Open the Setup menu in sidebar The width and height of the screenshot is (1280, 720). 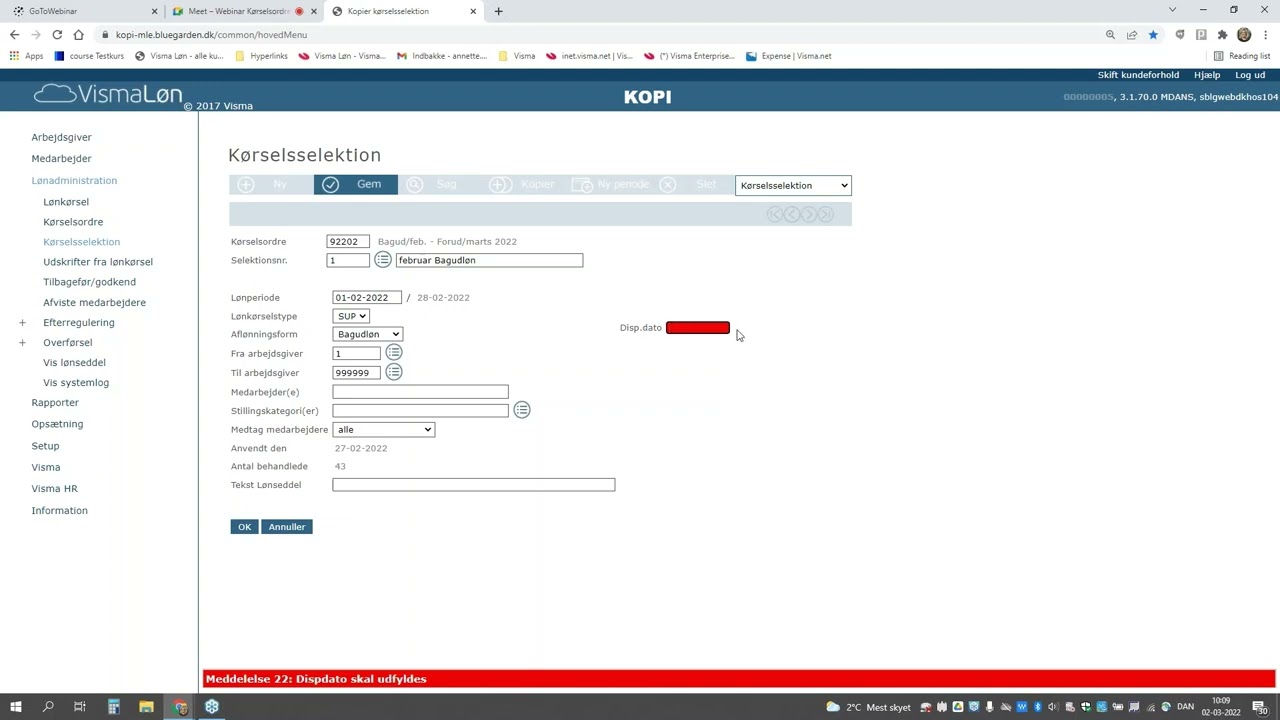(45, 446)
